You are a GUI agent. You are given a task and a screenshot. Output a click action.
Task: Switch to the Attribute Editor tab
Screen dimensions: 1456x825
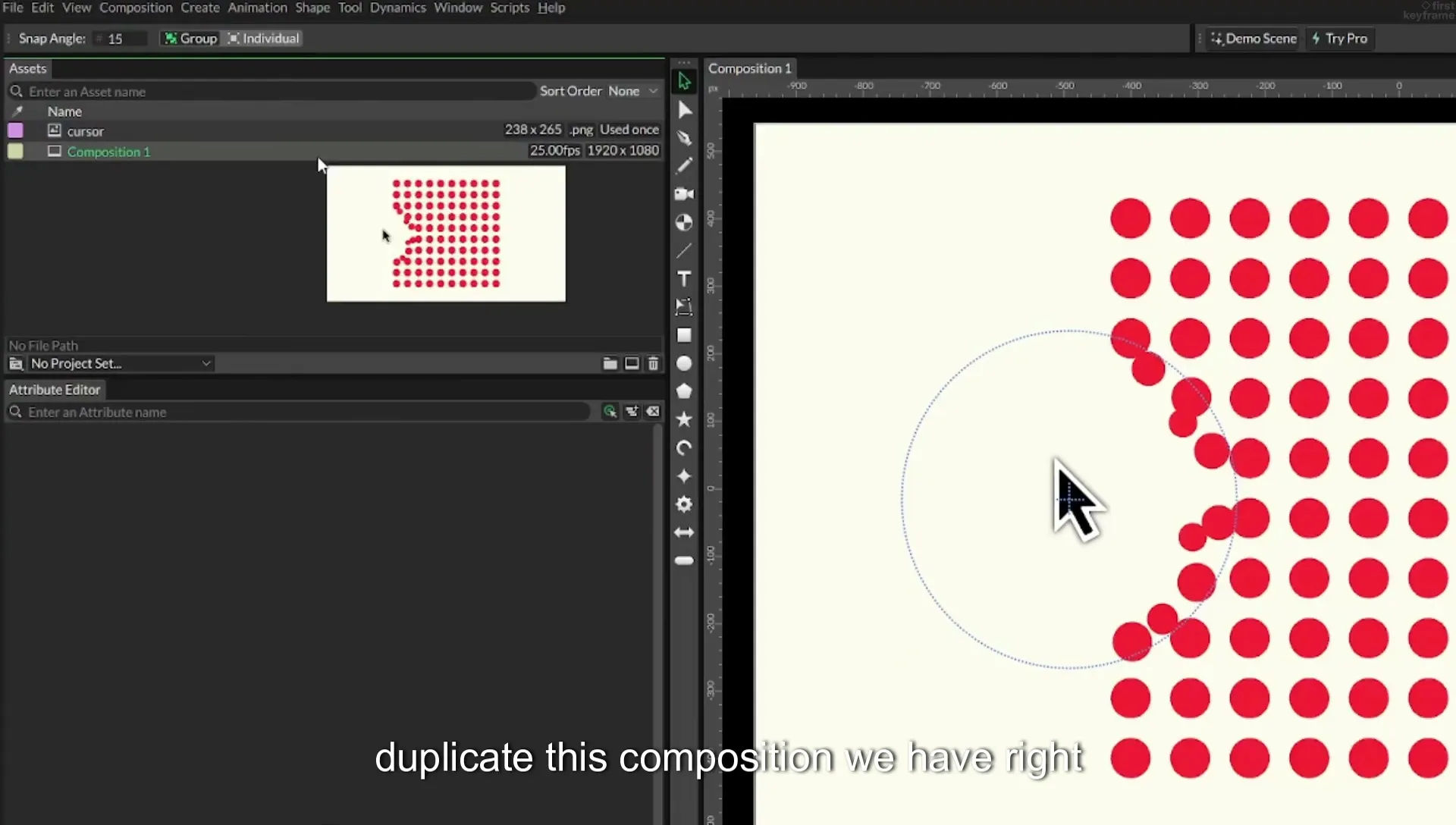pyautogui.click(x=55, y=390)
